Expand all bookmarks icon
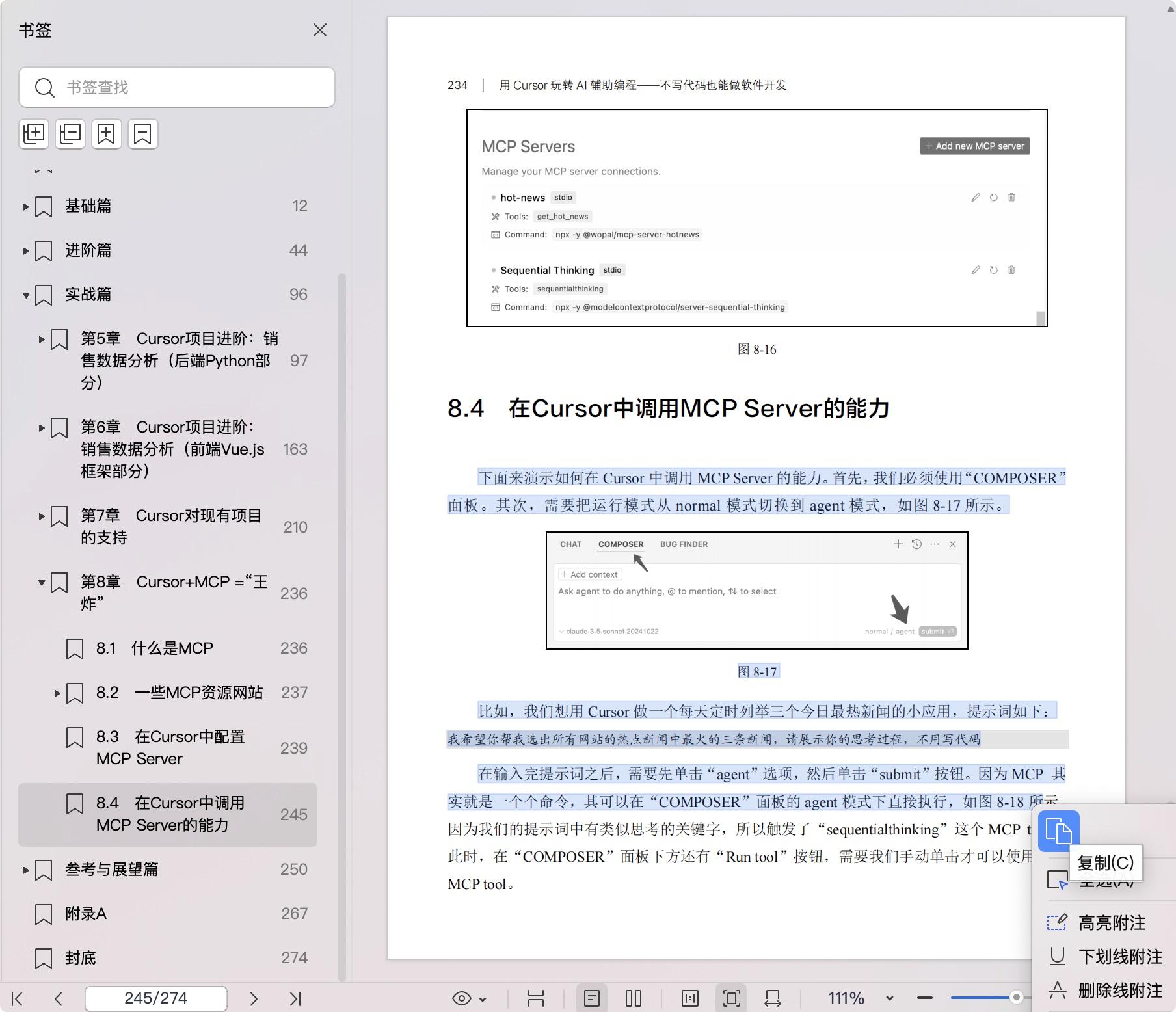This screenshot has height=1012, width=1176. pyautogui.click(x=34, y=134)
